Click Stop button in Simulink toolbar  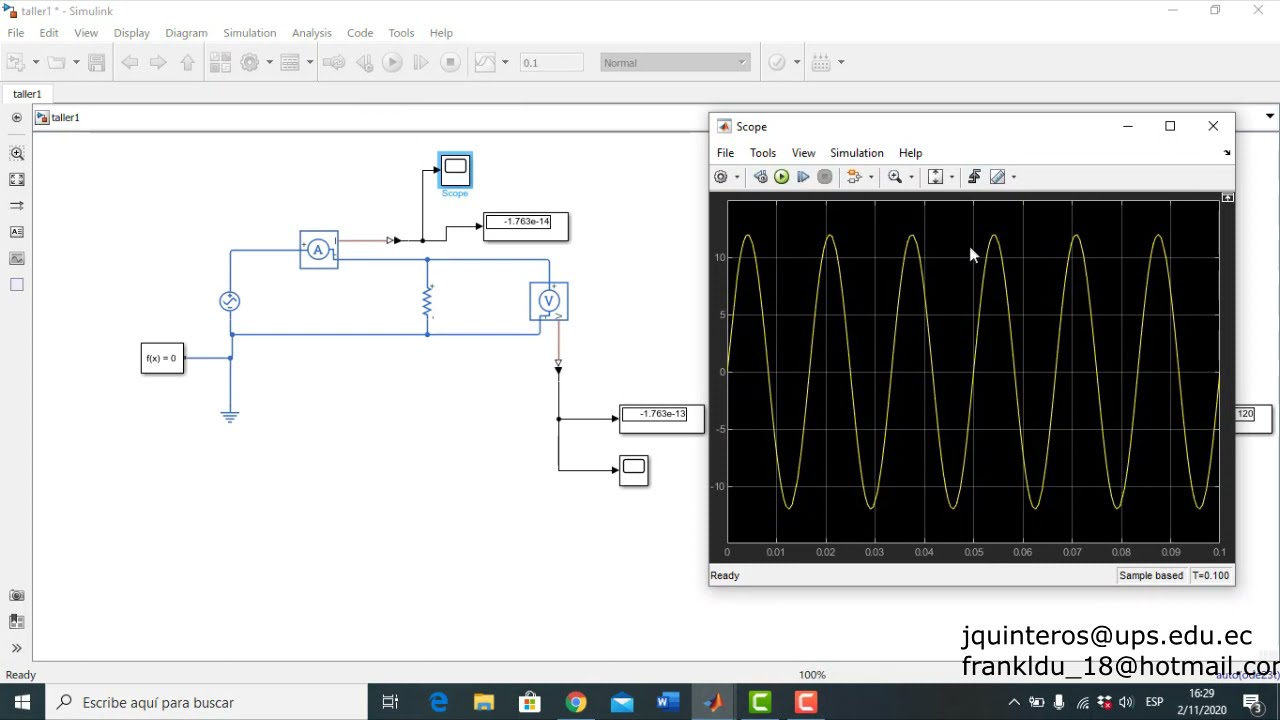tap(450, 63)
